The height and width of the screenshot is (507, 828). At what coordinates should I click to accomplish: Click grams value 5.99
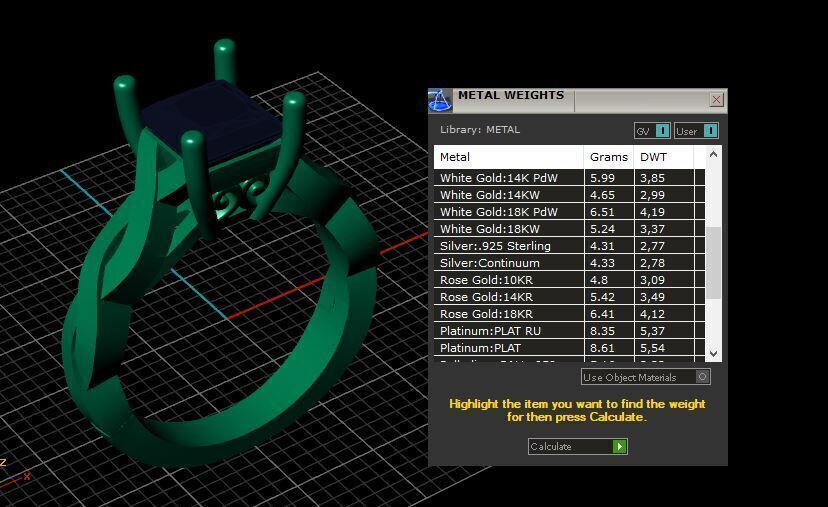coord(602,178)
